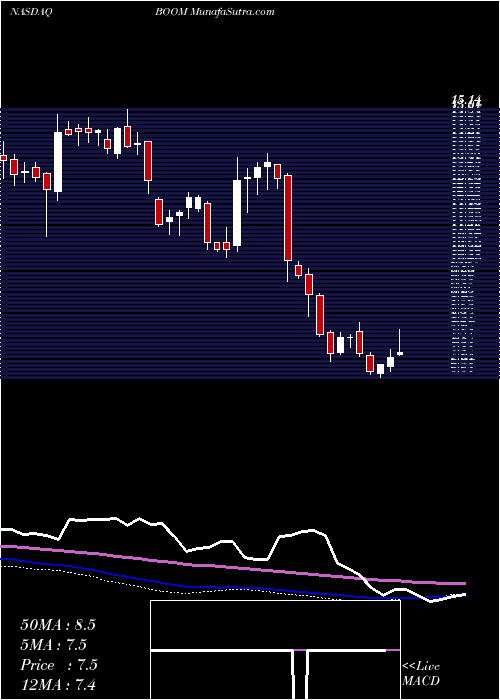Image resolution: width=500 pixels, height=700 pixels.
Task: Click the 15.14 top price axis value
Action: (x=466, y=101)
